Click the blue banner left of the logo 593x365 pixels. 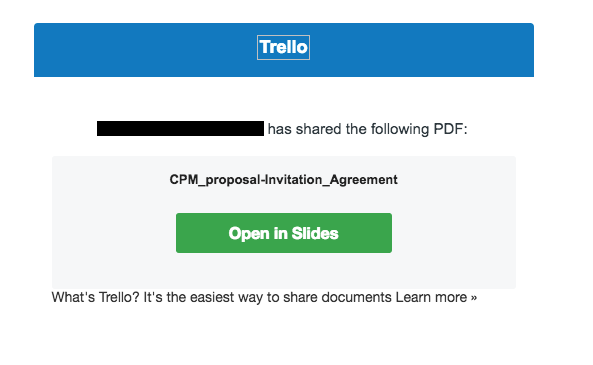146,50
